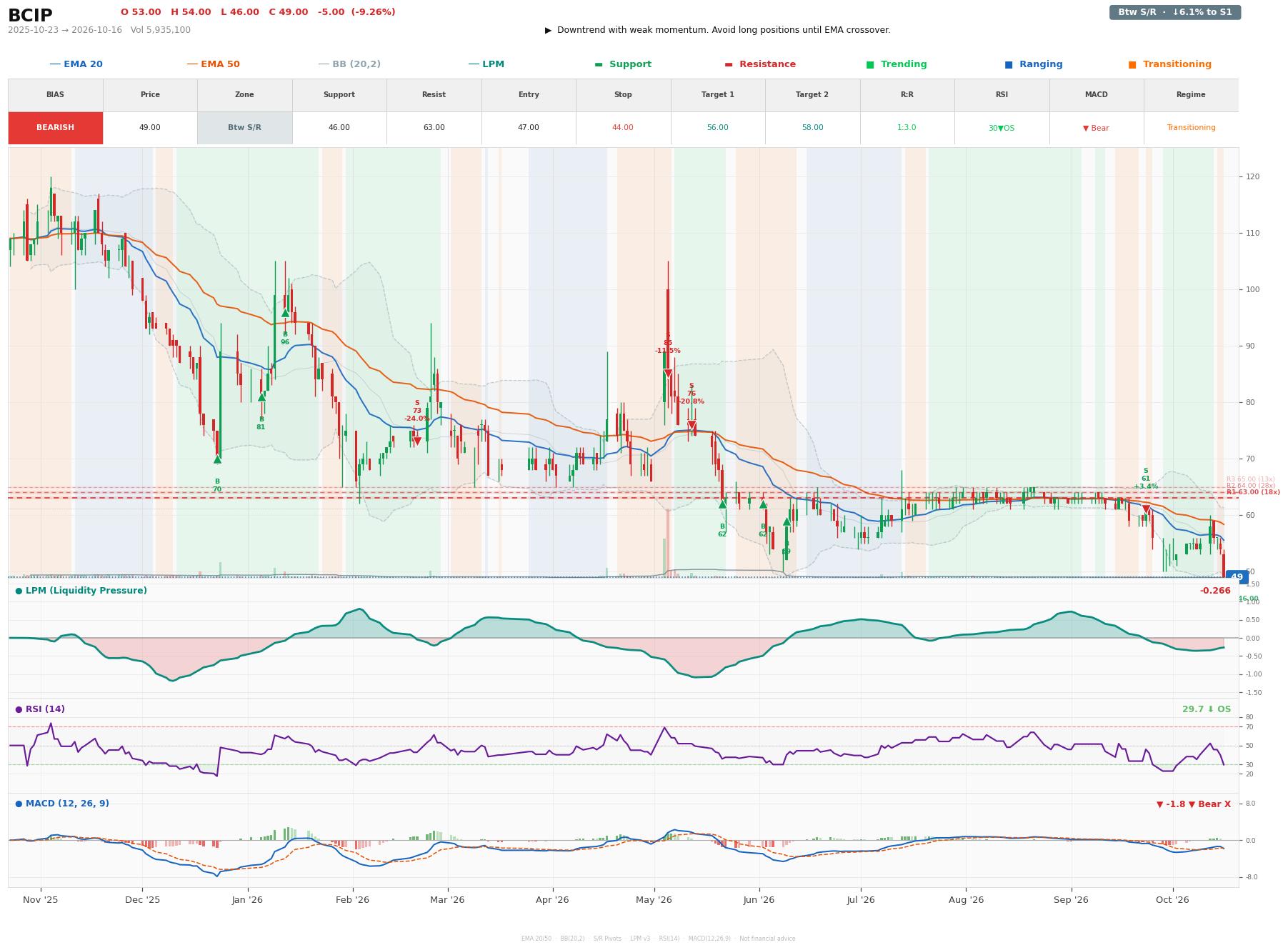Select the Entry value 47.00 cell

(x=529, y=128)
